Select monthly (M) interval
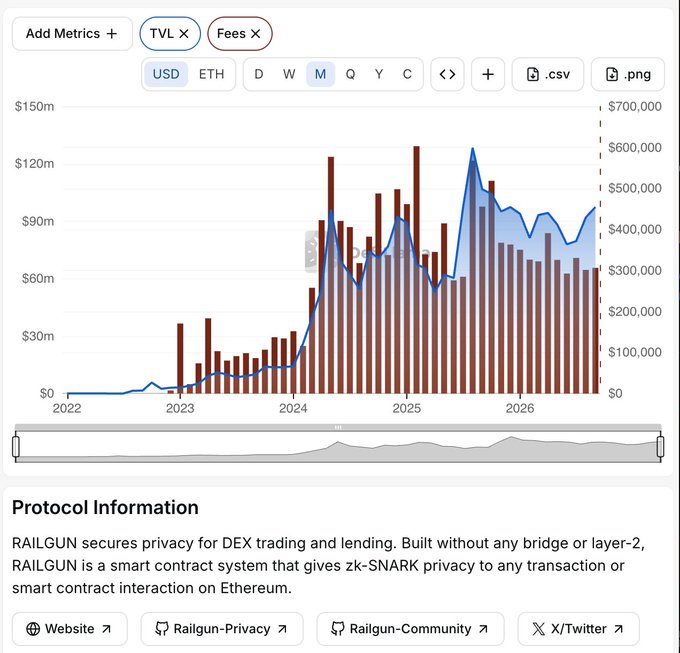The image size is (680, 653). 320,74
